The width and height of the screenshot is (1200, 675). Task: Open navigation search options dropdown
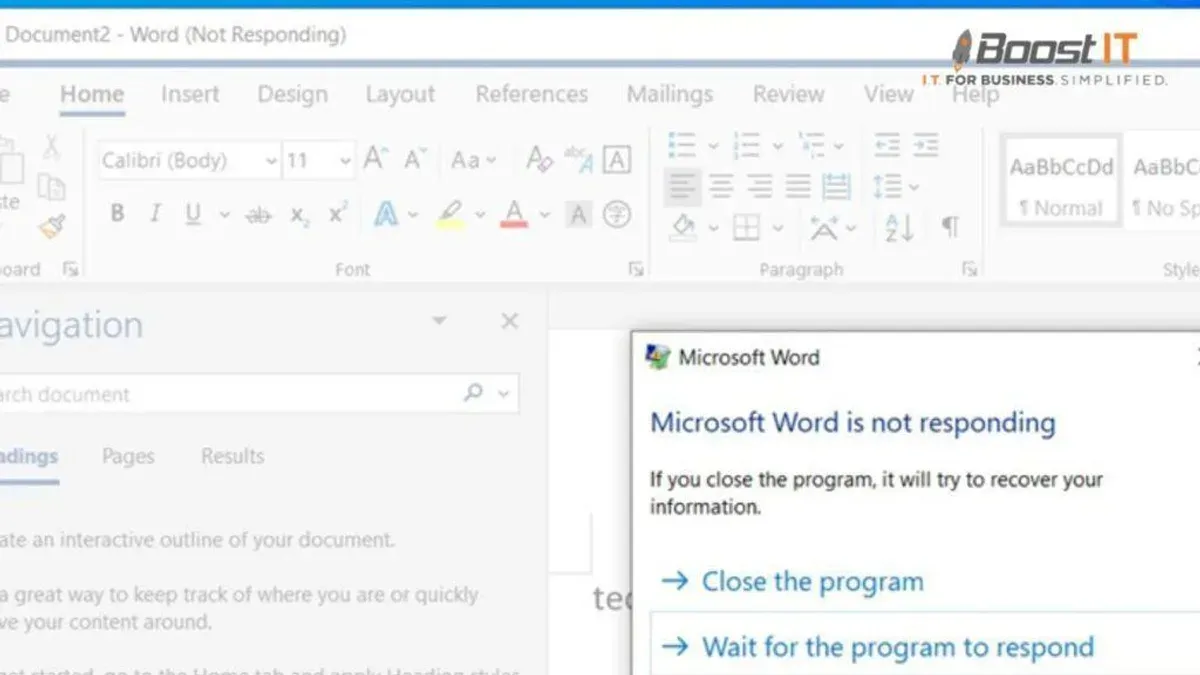click(503, 394)
